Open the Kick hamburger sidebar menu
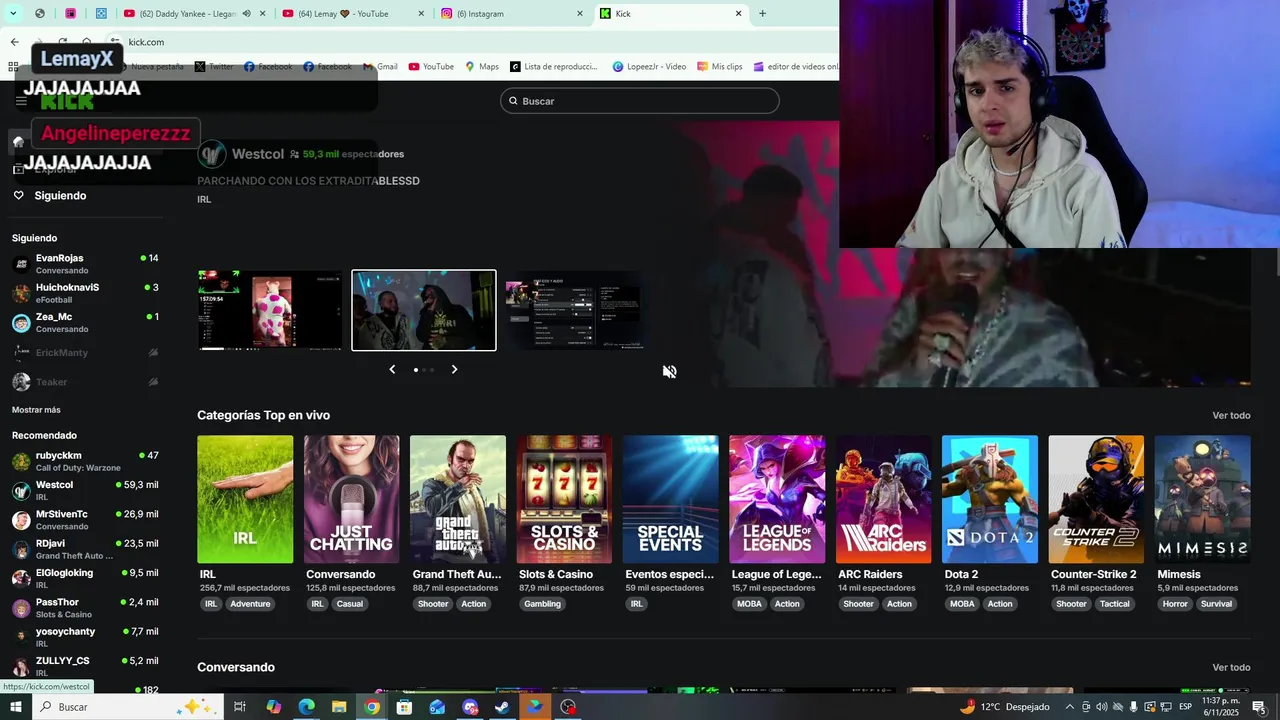1280x720 pixels. point(21,101)
